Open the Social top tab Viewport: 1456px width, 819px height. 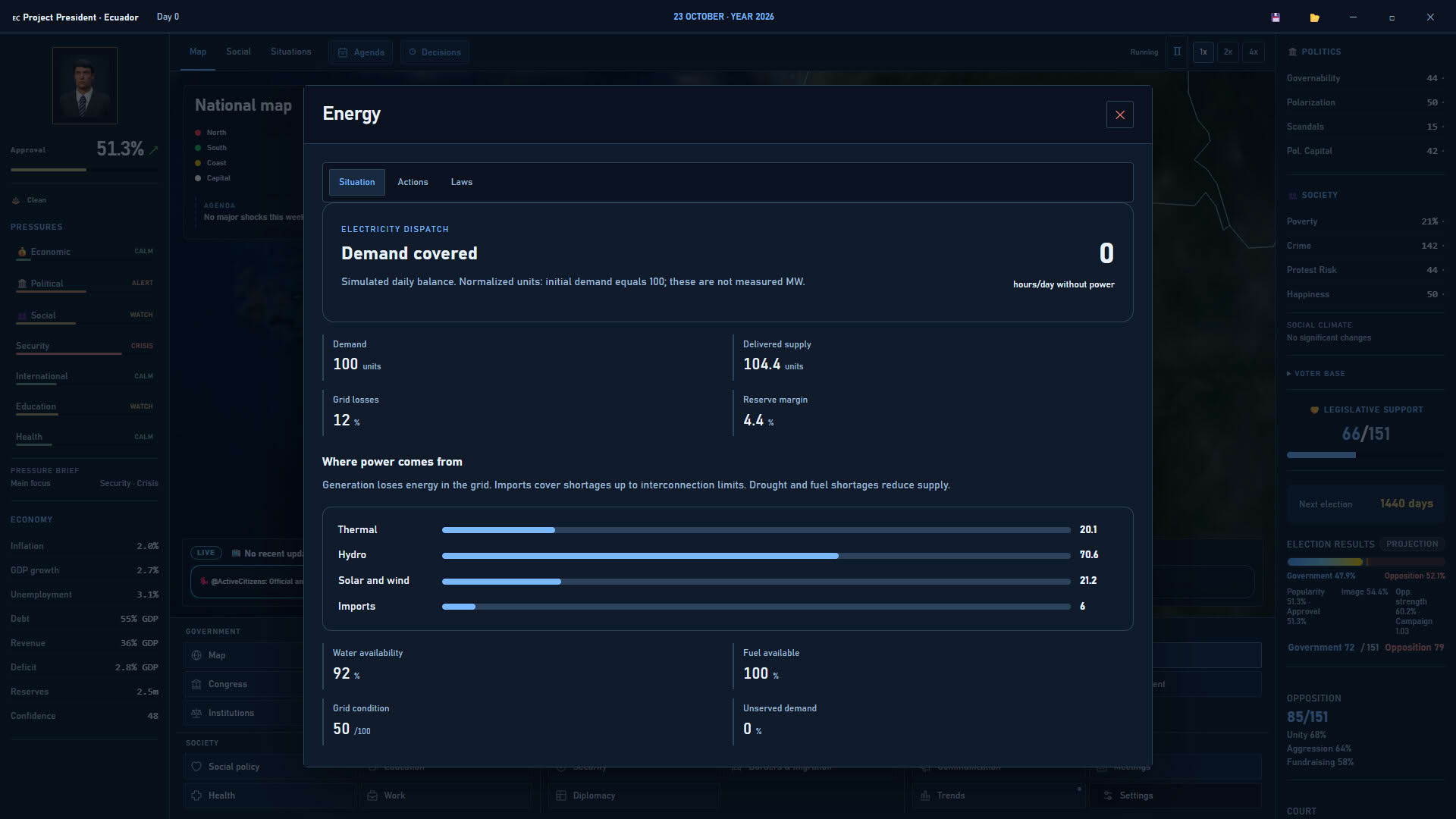[238, 52]
